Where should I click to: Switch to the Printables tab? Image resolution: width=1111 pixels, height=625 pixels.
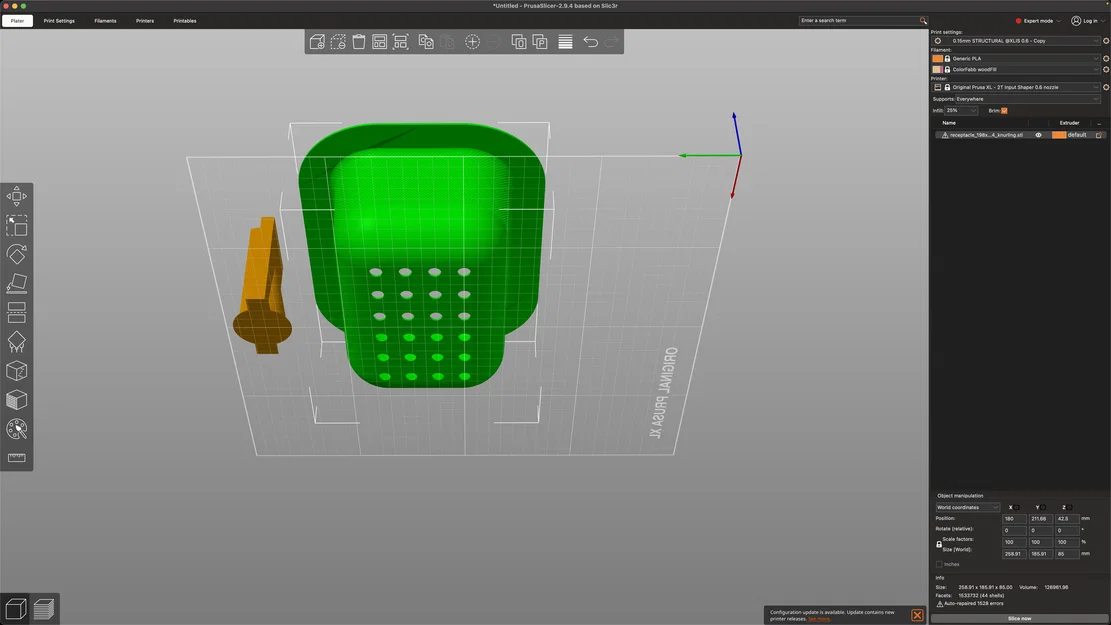[x=185, y=21]
